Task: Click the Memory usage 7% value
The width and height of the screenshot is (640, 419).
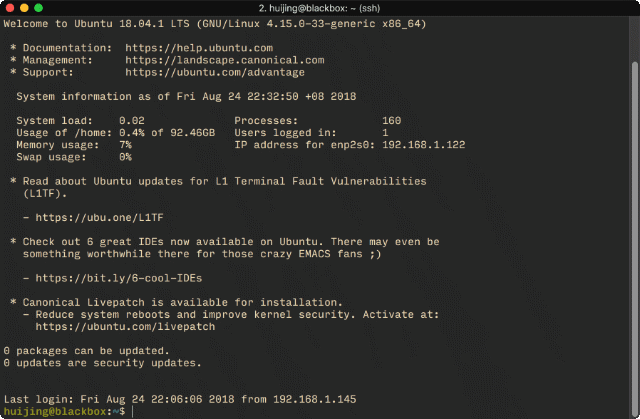Action: pos(125,145)
